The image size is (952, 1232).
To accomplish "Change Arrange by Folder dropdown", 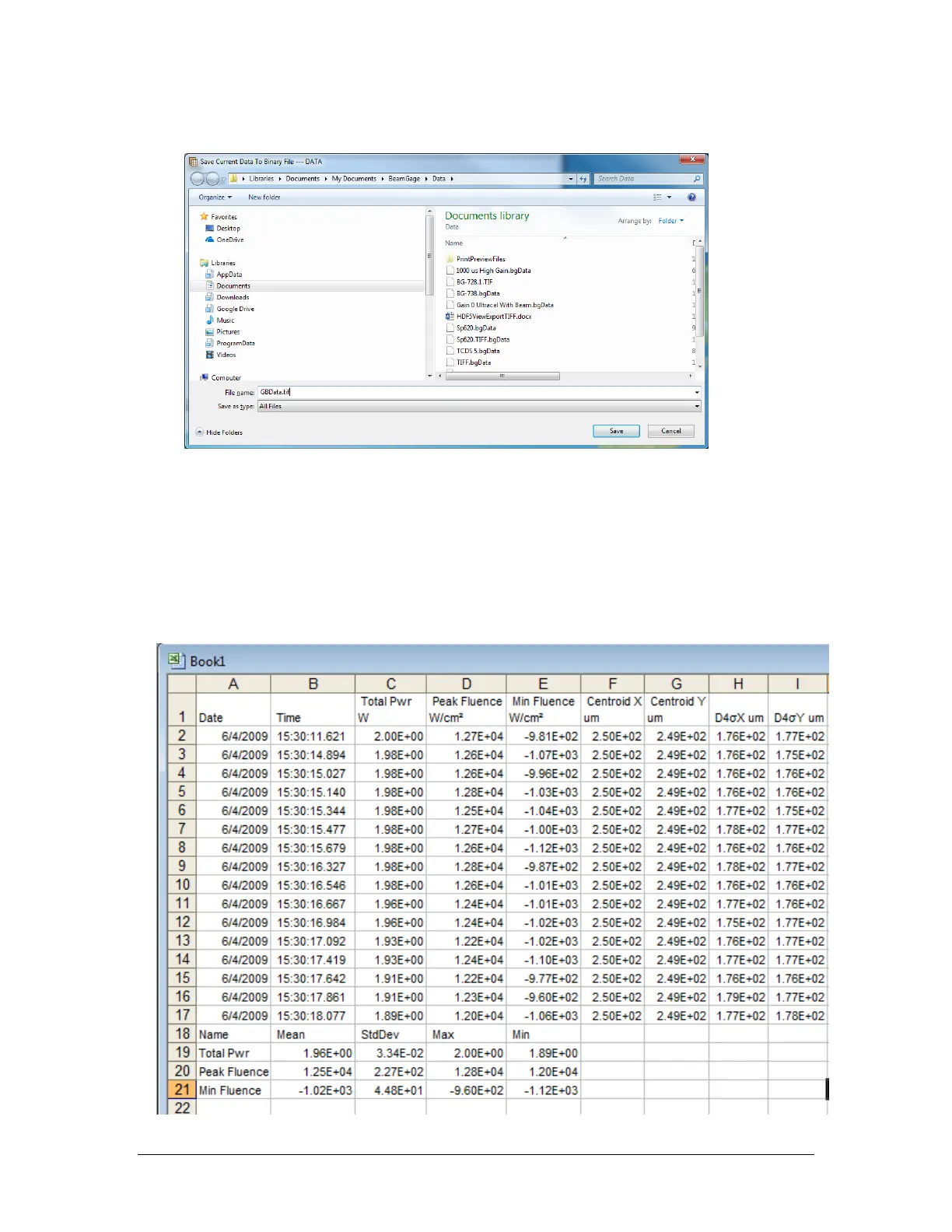I will (x=671, y=221).
